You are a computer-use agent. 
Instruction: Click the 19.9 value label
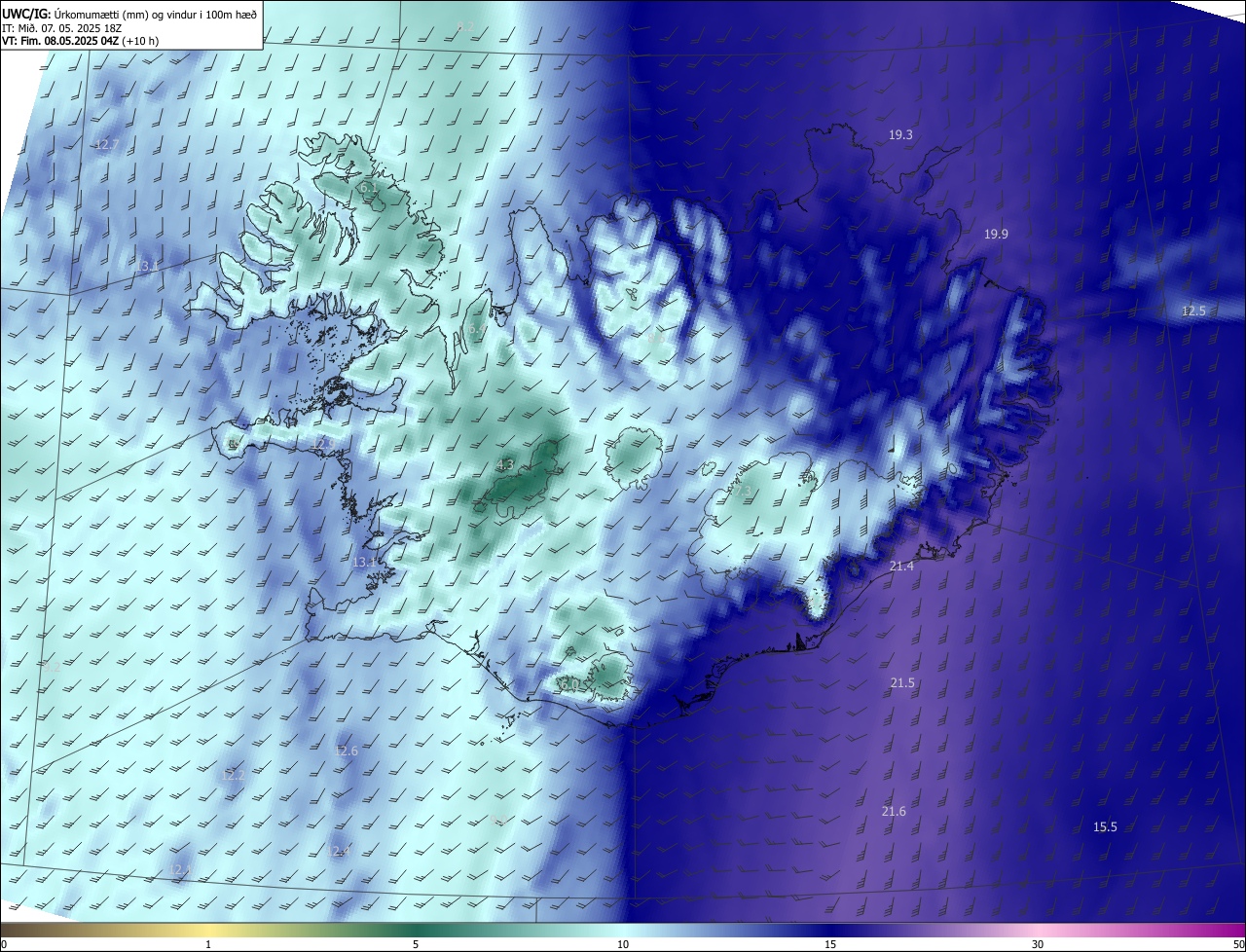point(996,235)
